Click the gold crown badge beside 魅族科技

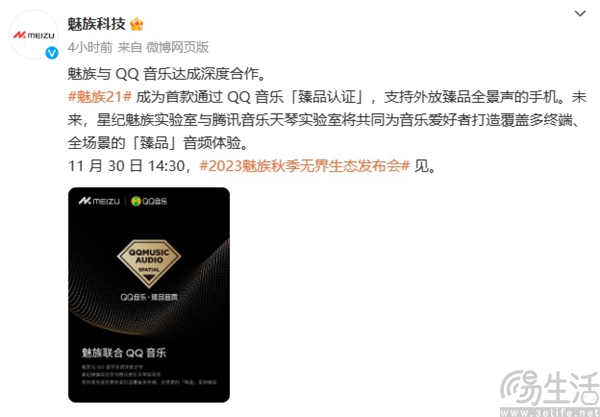point(137,24)
